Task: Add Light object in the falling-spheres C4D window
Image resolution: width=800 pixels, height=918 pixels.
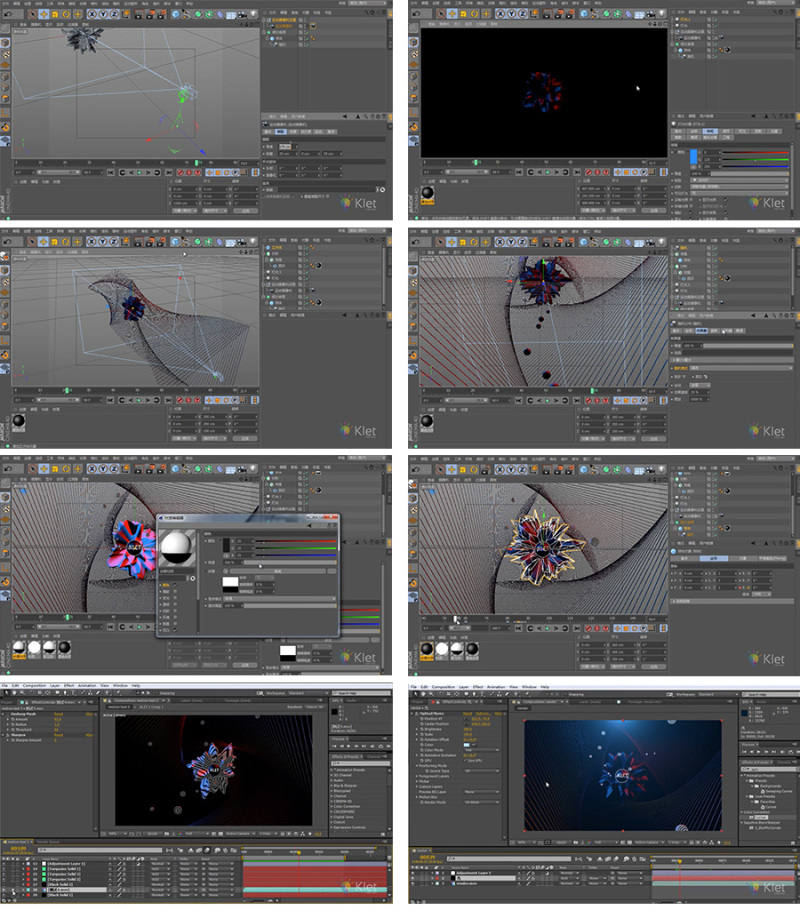Action: click(662, 241)
